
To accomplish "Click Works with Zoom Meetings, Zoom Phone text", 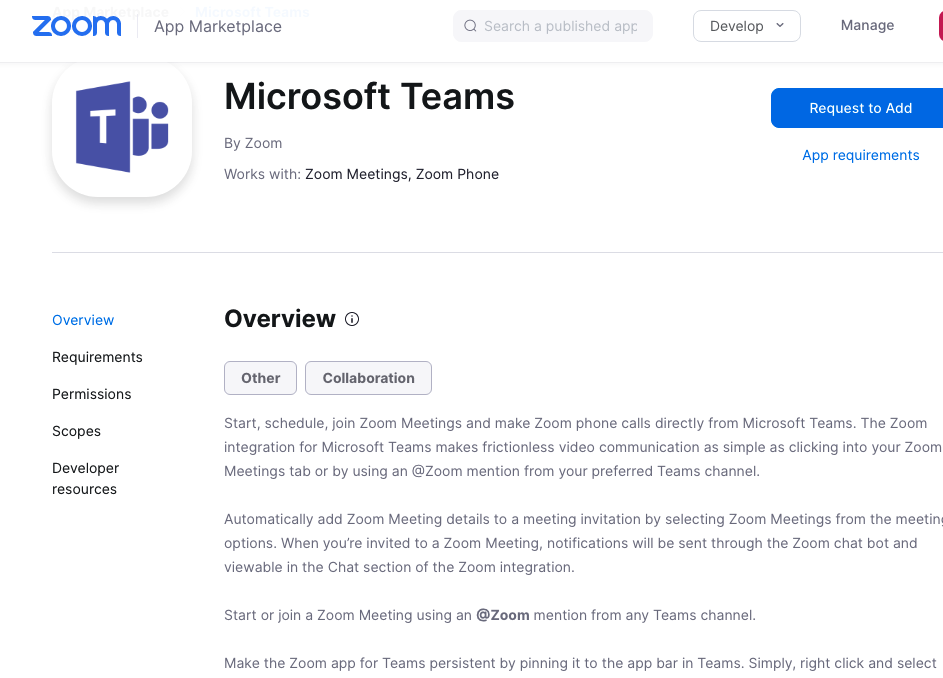I will click(361, 174).
